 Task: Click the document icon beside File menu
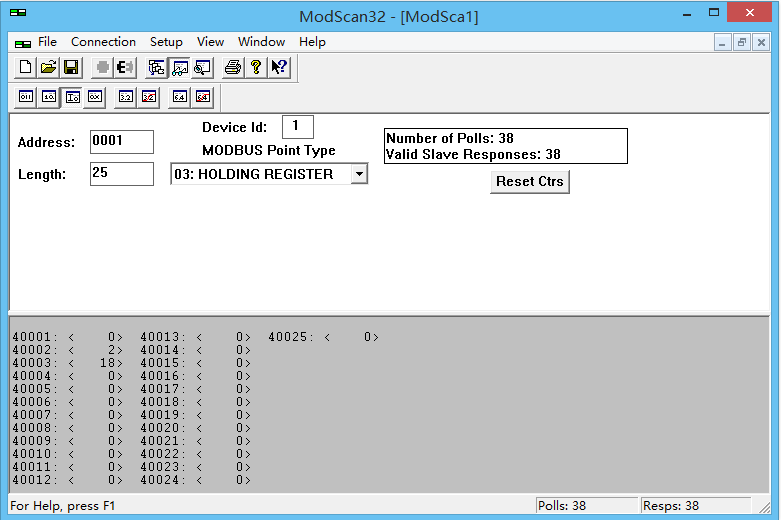pos(22,44)
